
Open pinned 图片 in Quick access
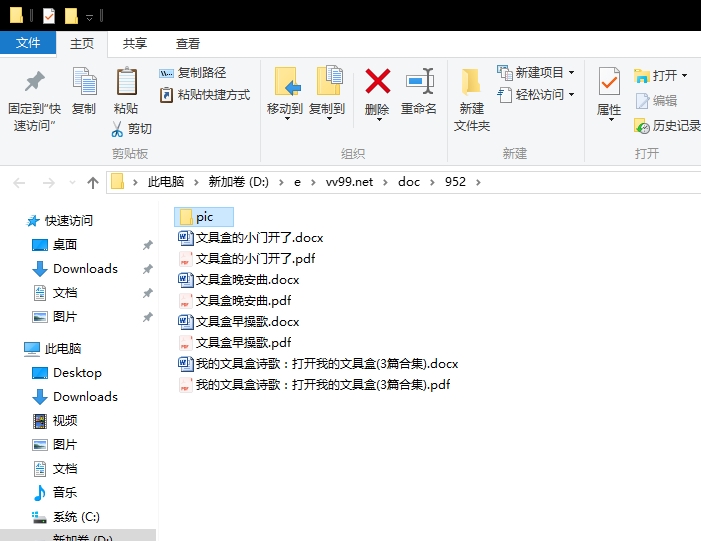click(x=55, y=317)
